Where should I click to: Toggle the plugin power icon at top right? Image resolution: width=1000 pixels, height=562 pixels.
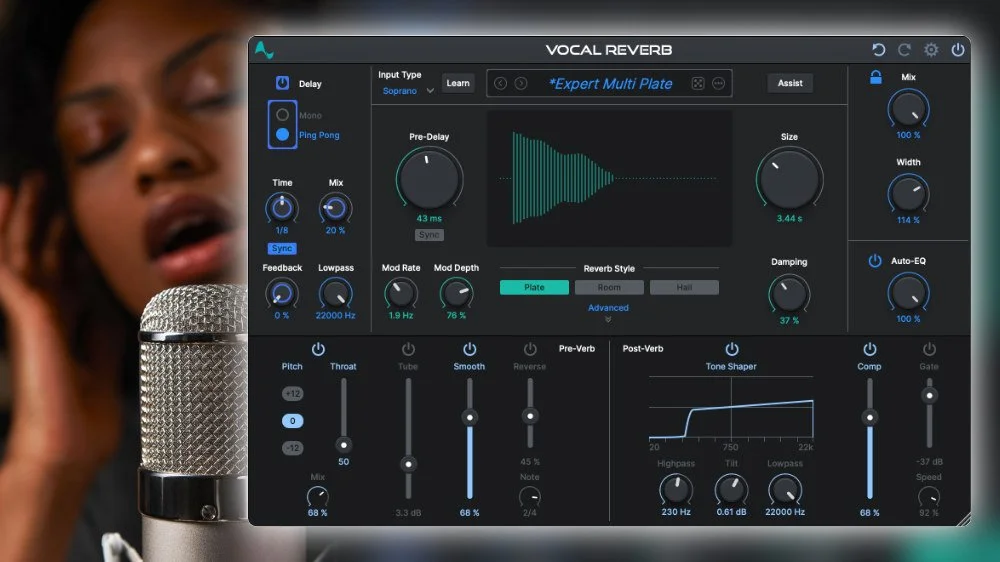pyautogui.click(x=958, y=50)
